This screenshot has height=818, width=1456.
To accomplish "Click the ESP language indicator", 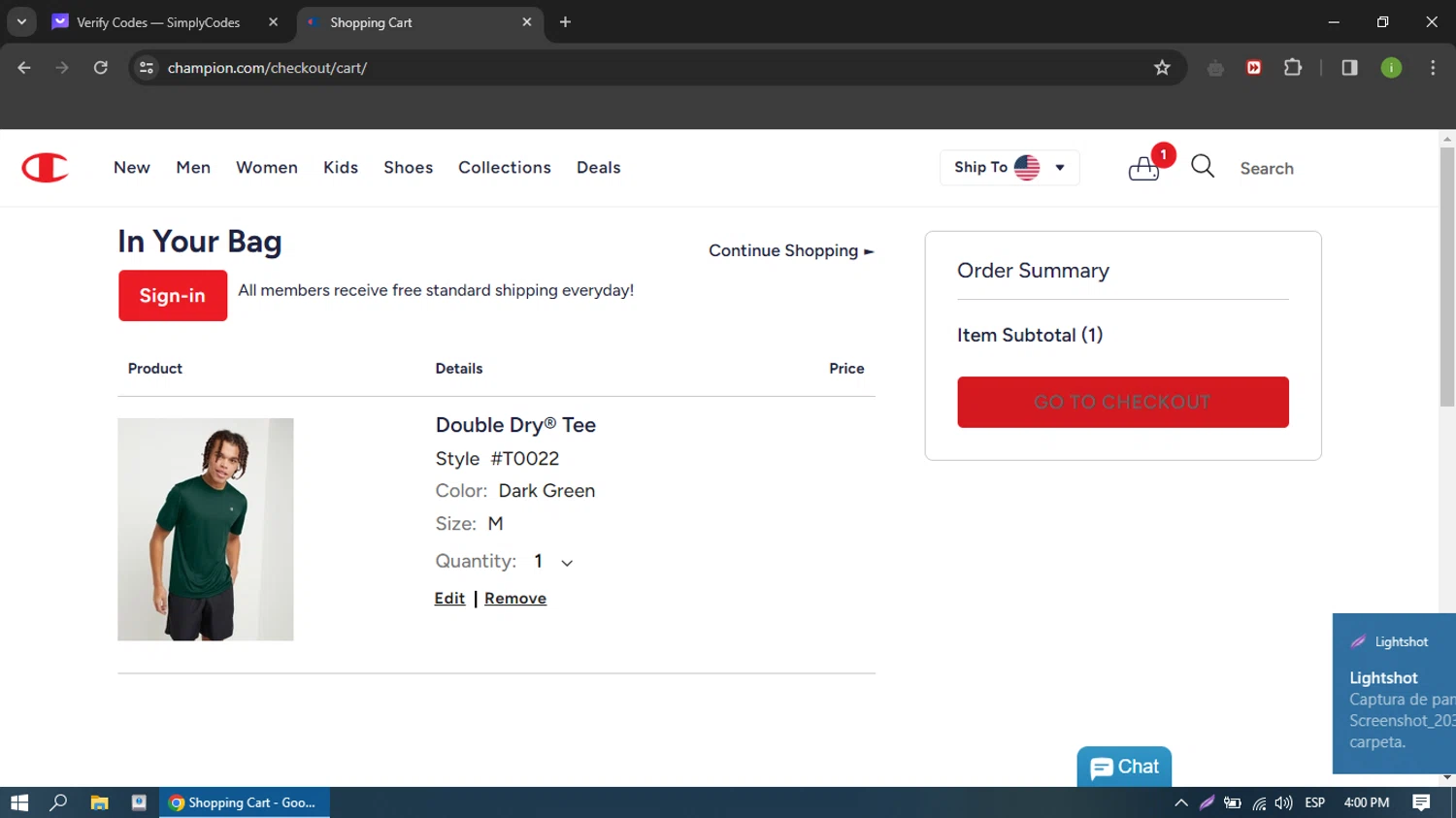I will pos(1315,802).
